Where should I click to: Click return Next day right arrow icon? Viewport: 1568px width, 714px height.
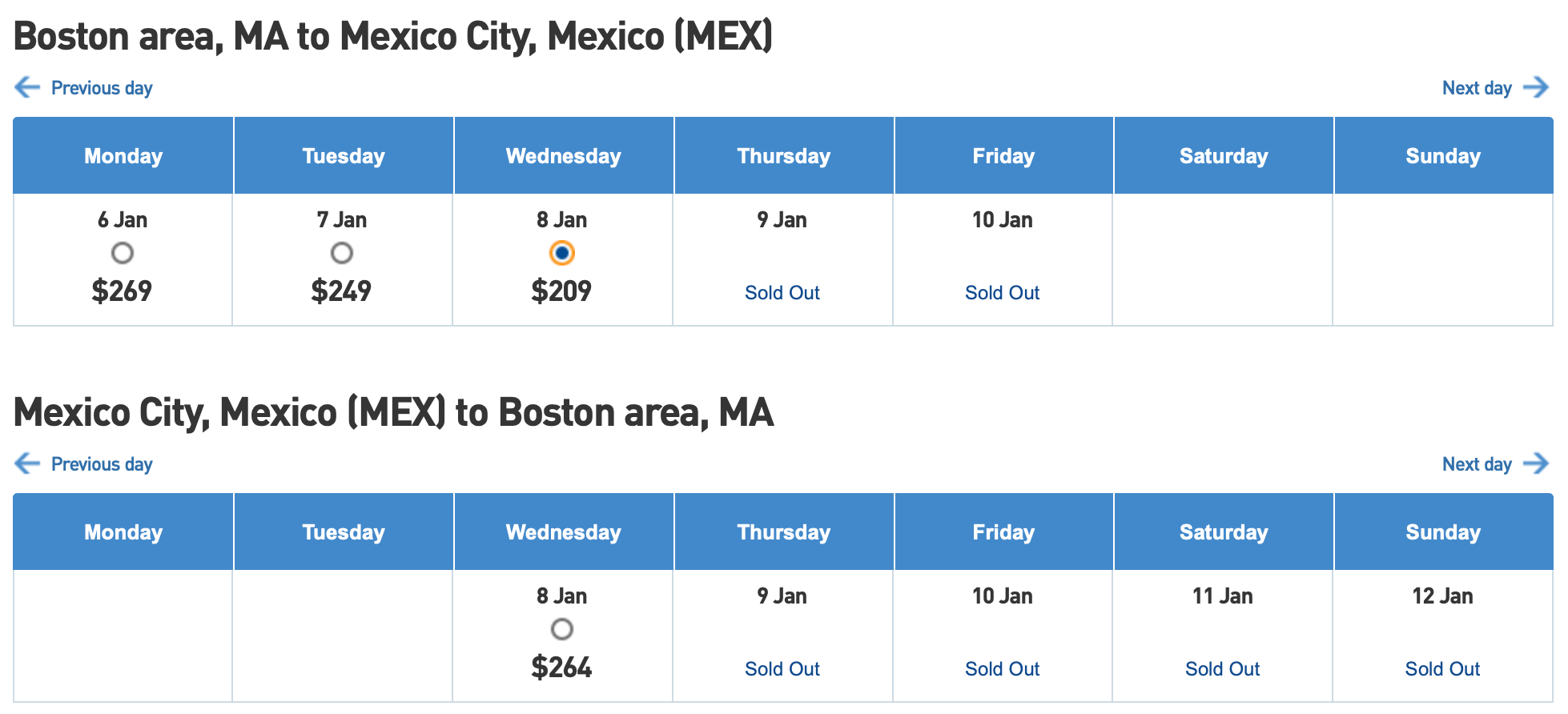click(1536, 463)
